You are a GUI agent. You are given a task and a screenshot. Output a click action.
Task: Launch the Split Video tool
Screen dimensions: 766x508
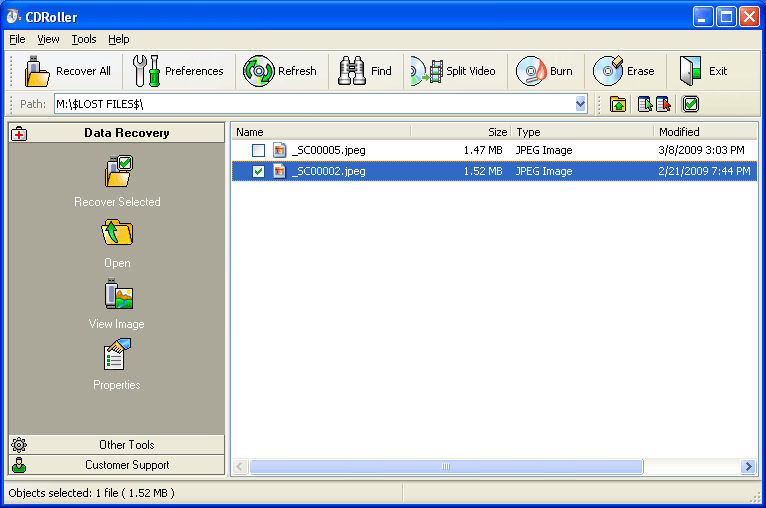click(x=427, y=71)
